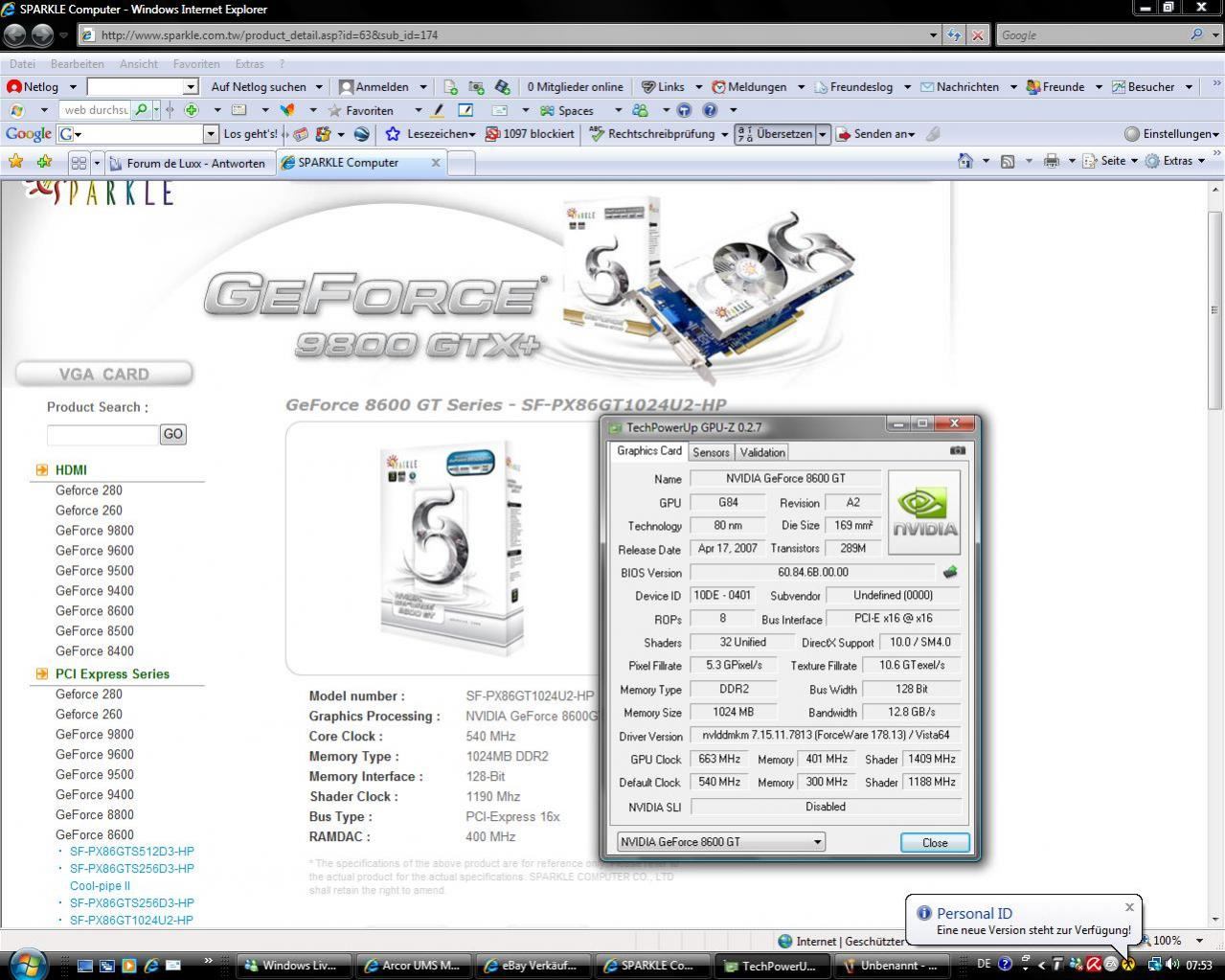Click the Netlog toolbar logo icon

(x=14, y=86)
